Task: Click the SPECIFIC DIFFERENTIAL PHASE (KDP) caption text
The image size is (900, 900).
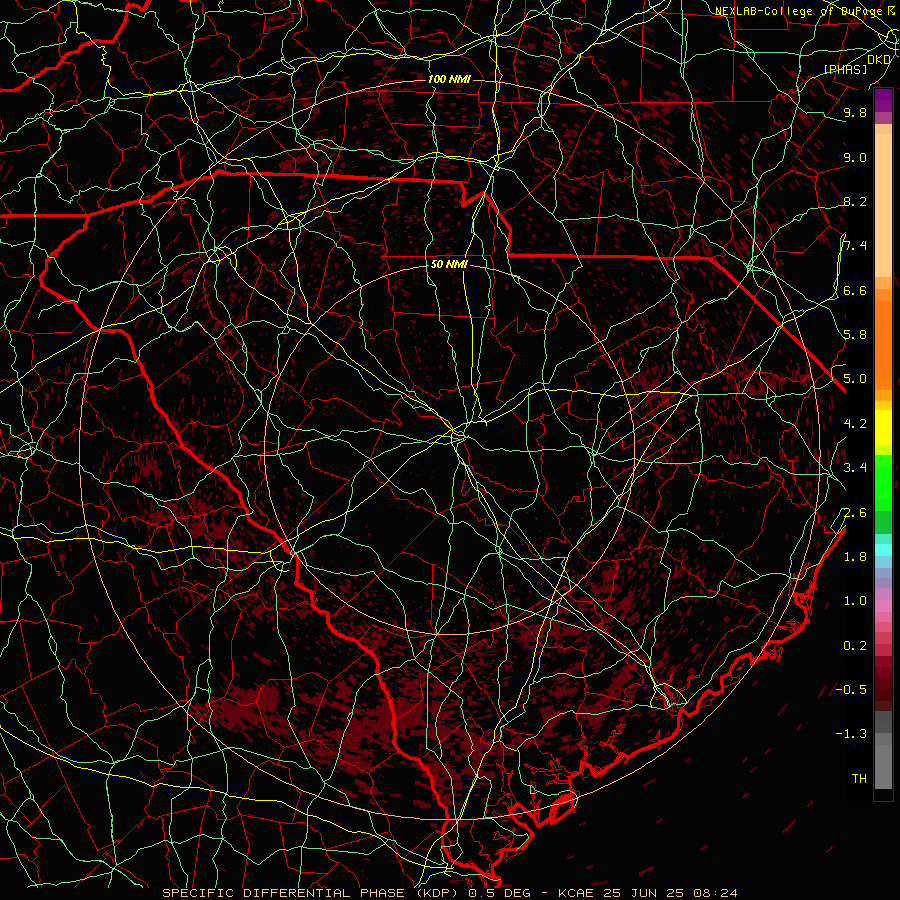Action: [x=312, y=893]
